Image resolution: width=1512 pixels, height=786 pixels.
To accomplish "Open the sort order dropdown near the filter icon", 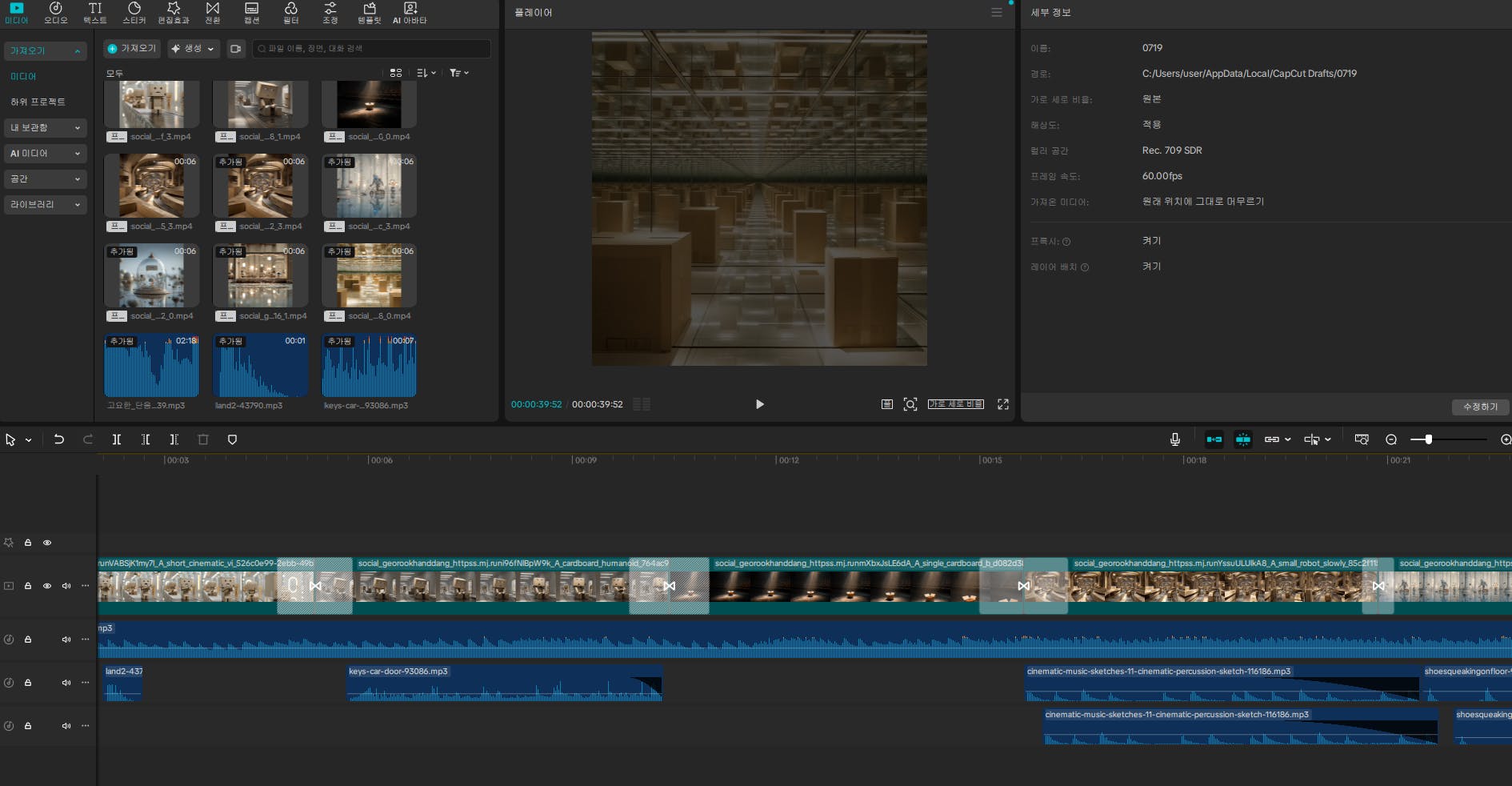I will click(425, 73).
